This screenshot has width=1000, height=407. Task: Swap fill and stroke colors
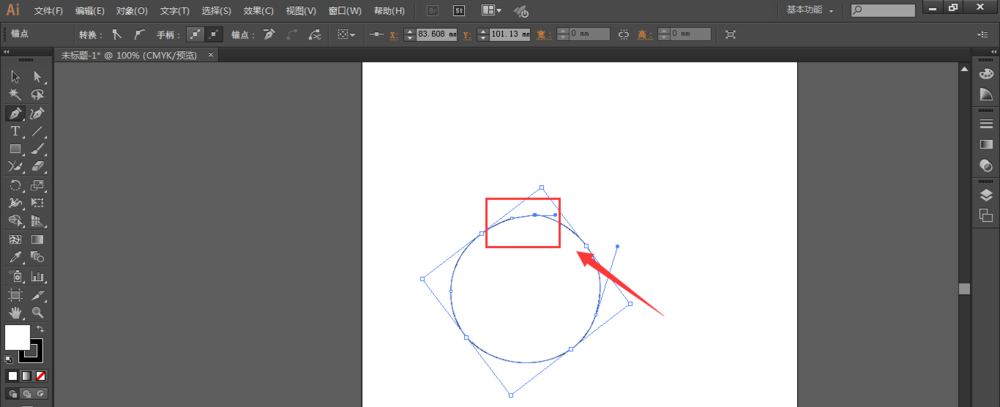click(x=40, y=329)
